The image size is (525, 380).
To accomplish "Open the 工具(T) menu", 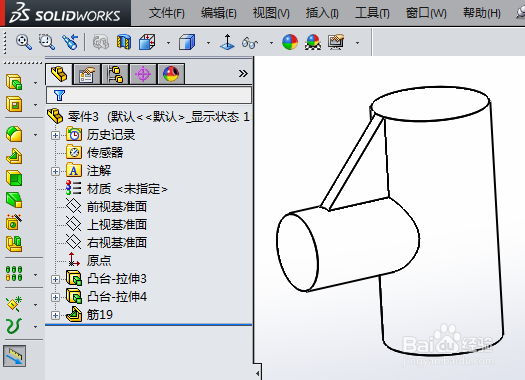I will pyautogui.click(x=372, y=13).
